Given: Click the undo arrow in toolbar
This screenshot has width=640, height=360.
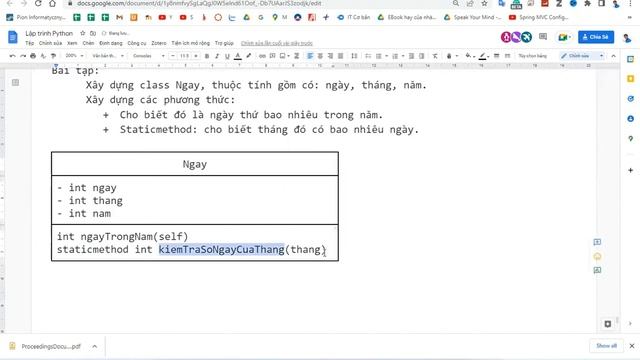Looking at the screenshot, I should pyautogui.click(x=13, y=56).
